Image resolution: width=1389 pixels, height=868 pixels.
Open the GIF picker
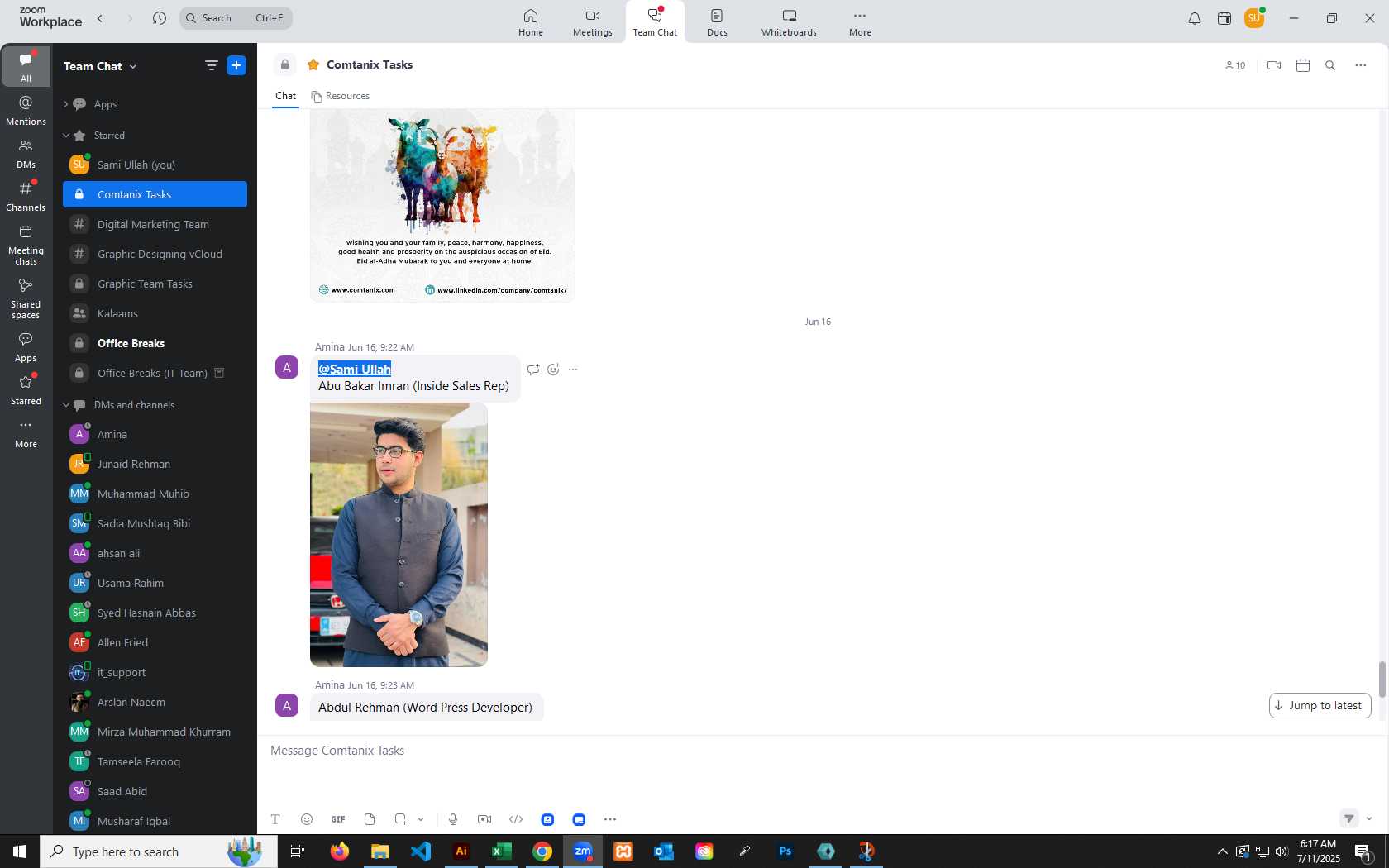point(338,819)
